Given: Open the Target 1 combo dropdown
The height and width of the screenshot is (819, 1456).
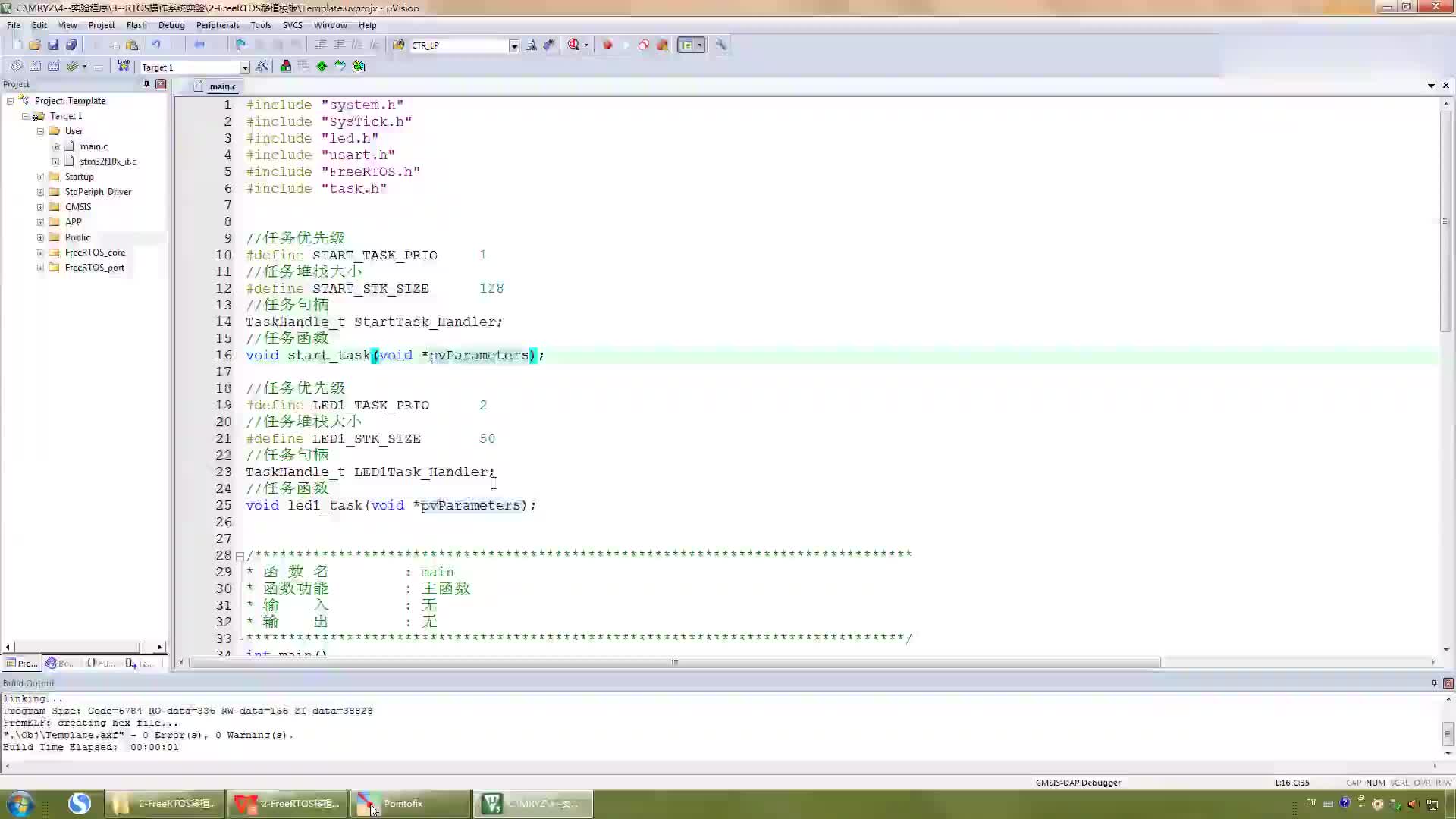Looking at the screenshot, I should click(x=245, y=67).
